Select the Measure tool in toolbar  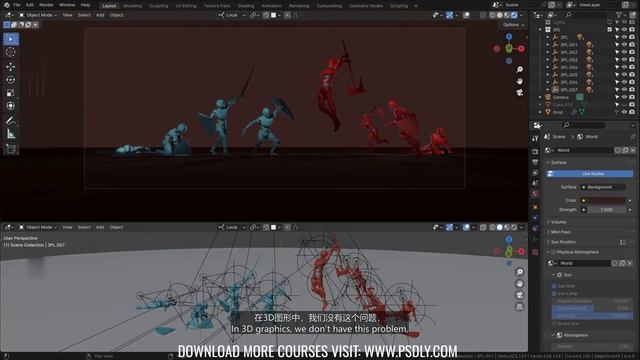(x=11, y=134)
